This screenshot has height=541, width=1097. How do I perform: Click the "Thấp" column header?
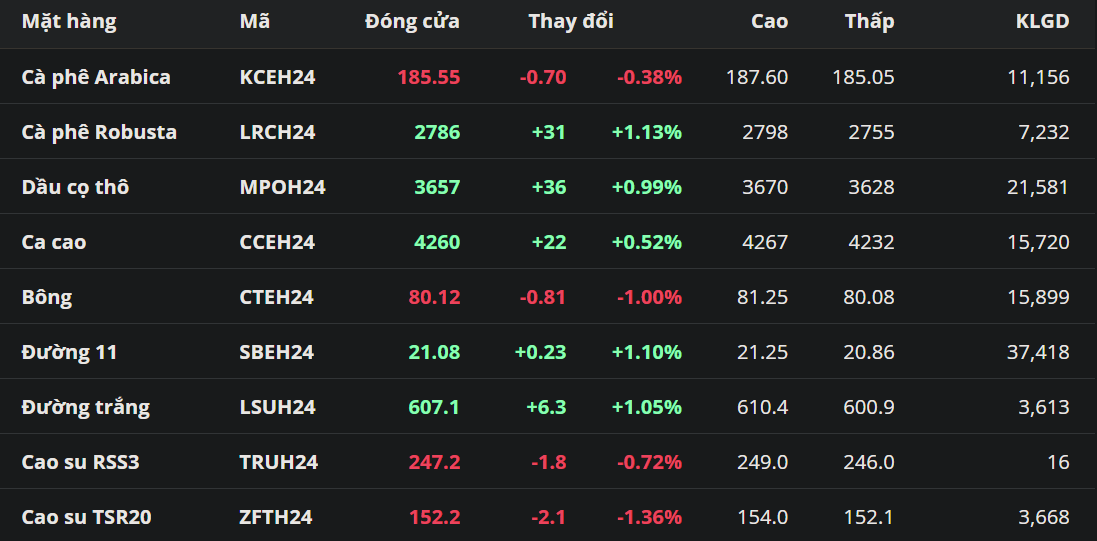(869, 21)
